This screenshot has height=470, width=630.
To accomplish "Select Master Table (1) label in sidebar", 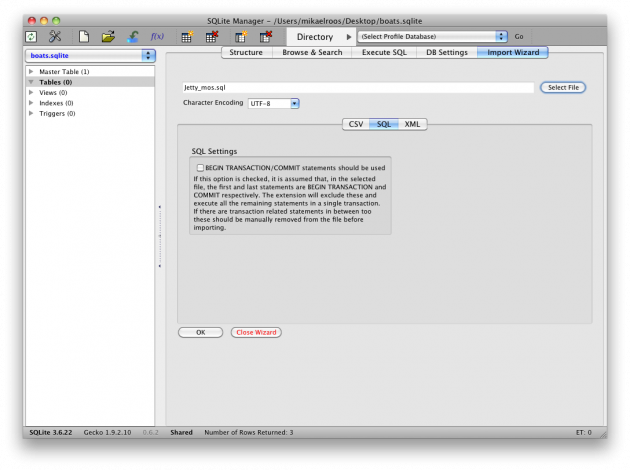I will 64,72.
